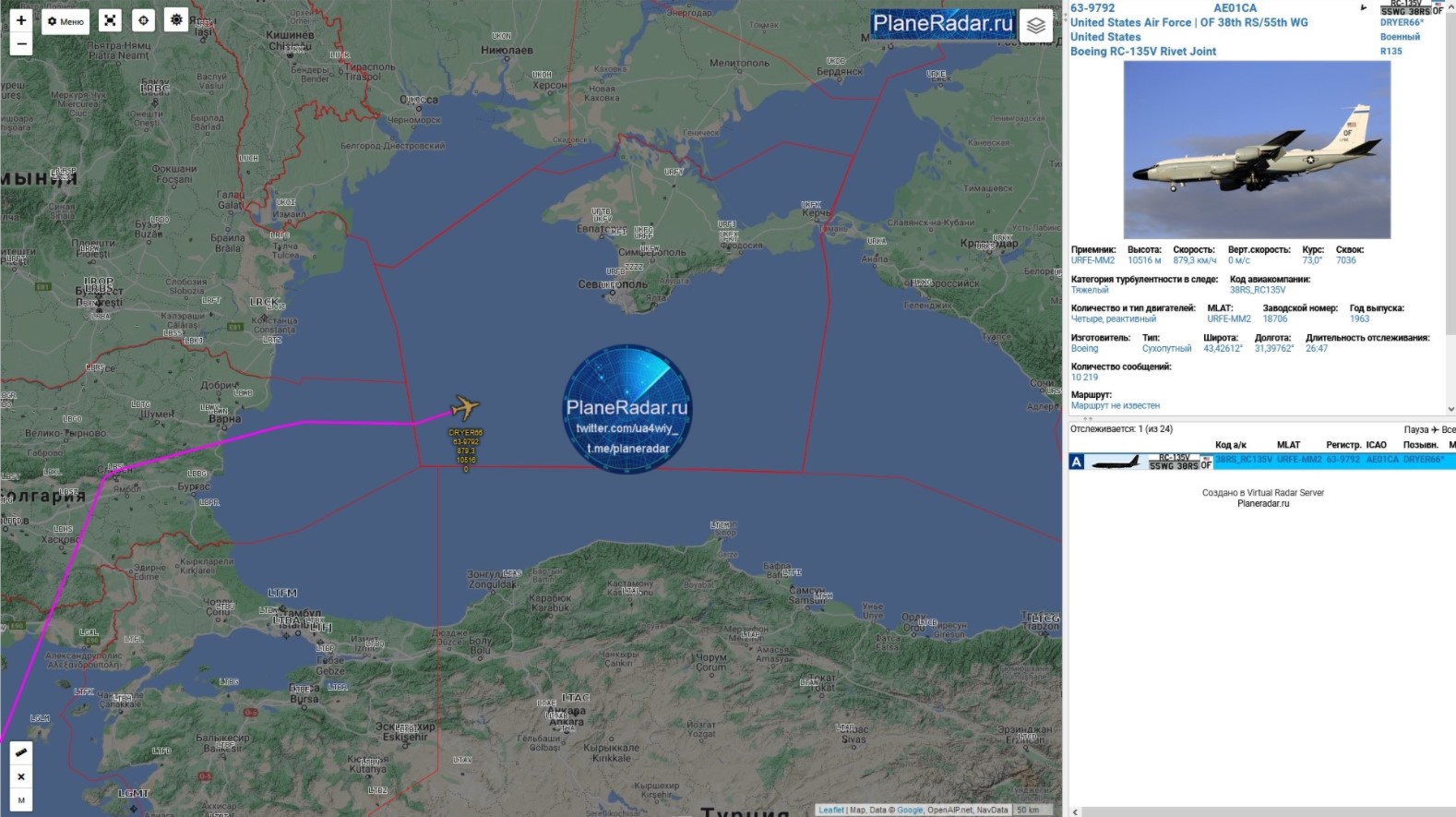Click squawk value 7036
Image resolution: width=1456 pixels, height=817 pixels.
click(1346, 260)
